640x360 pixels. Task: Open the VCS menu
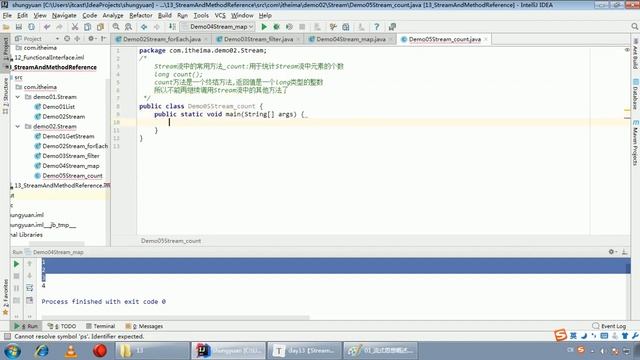[x=220, y=16]
